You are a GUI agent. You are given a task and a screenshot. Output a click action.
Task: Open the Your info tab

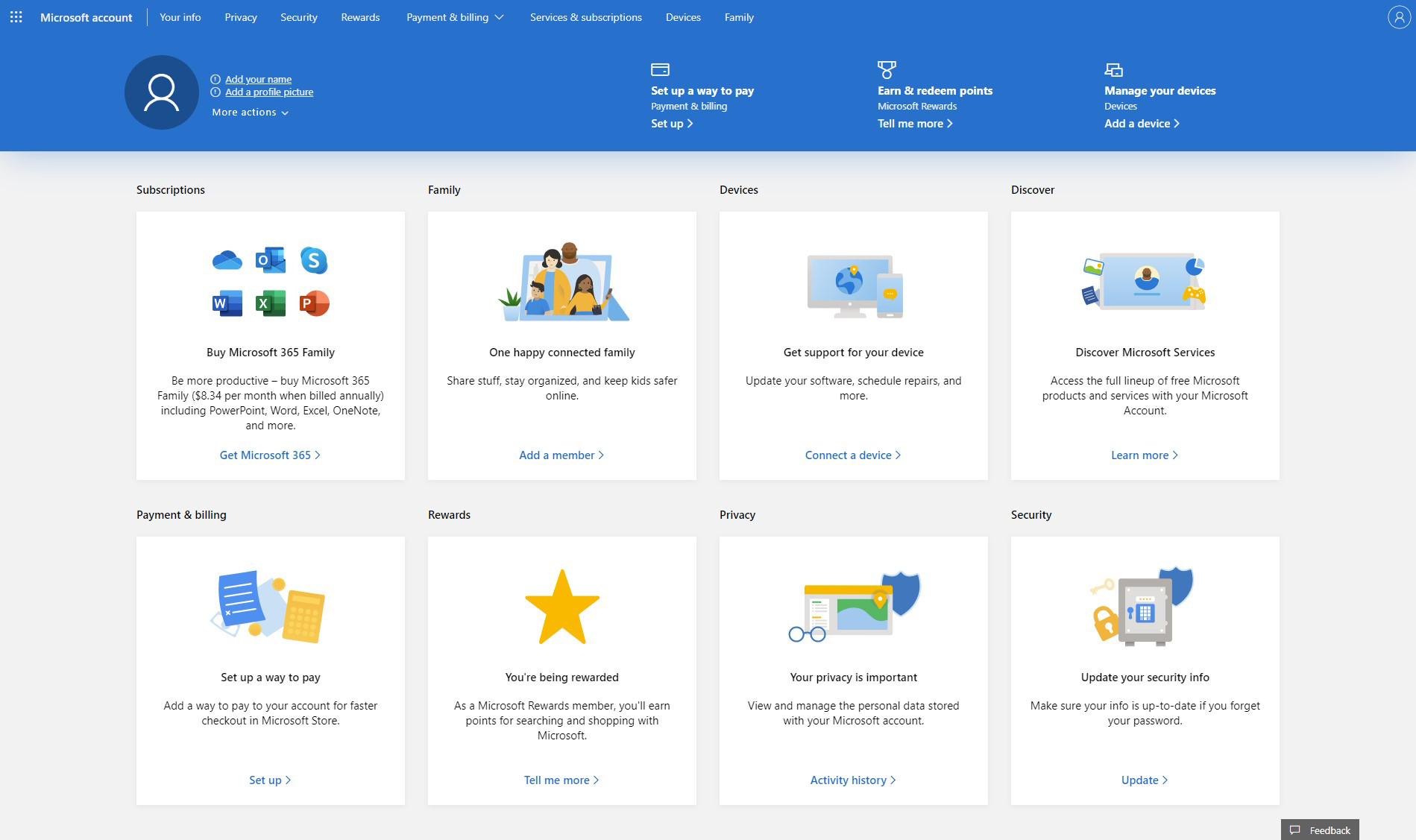click(x=180, y=17)
